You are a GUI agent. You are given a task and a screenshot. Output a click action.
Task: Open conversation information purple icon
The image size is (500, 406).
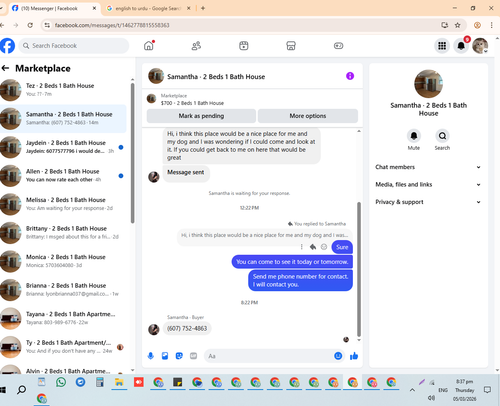coord(350,76)
